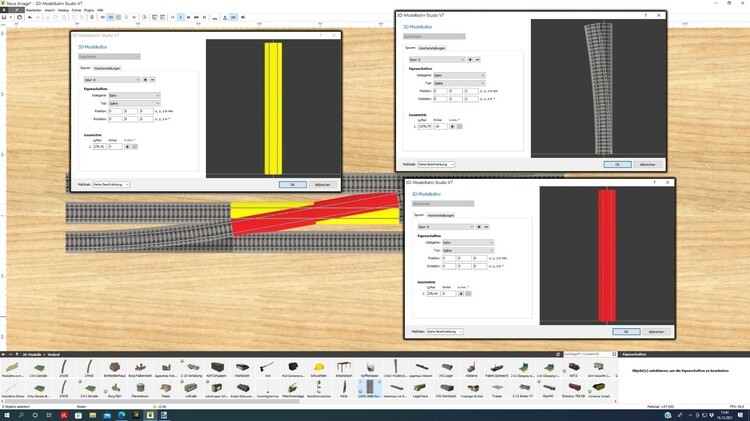Click the catalog search field
This screenshot has height=421, width=750.
[x=587, y=355]
